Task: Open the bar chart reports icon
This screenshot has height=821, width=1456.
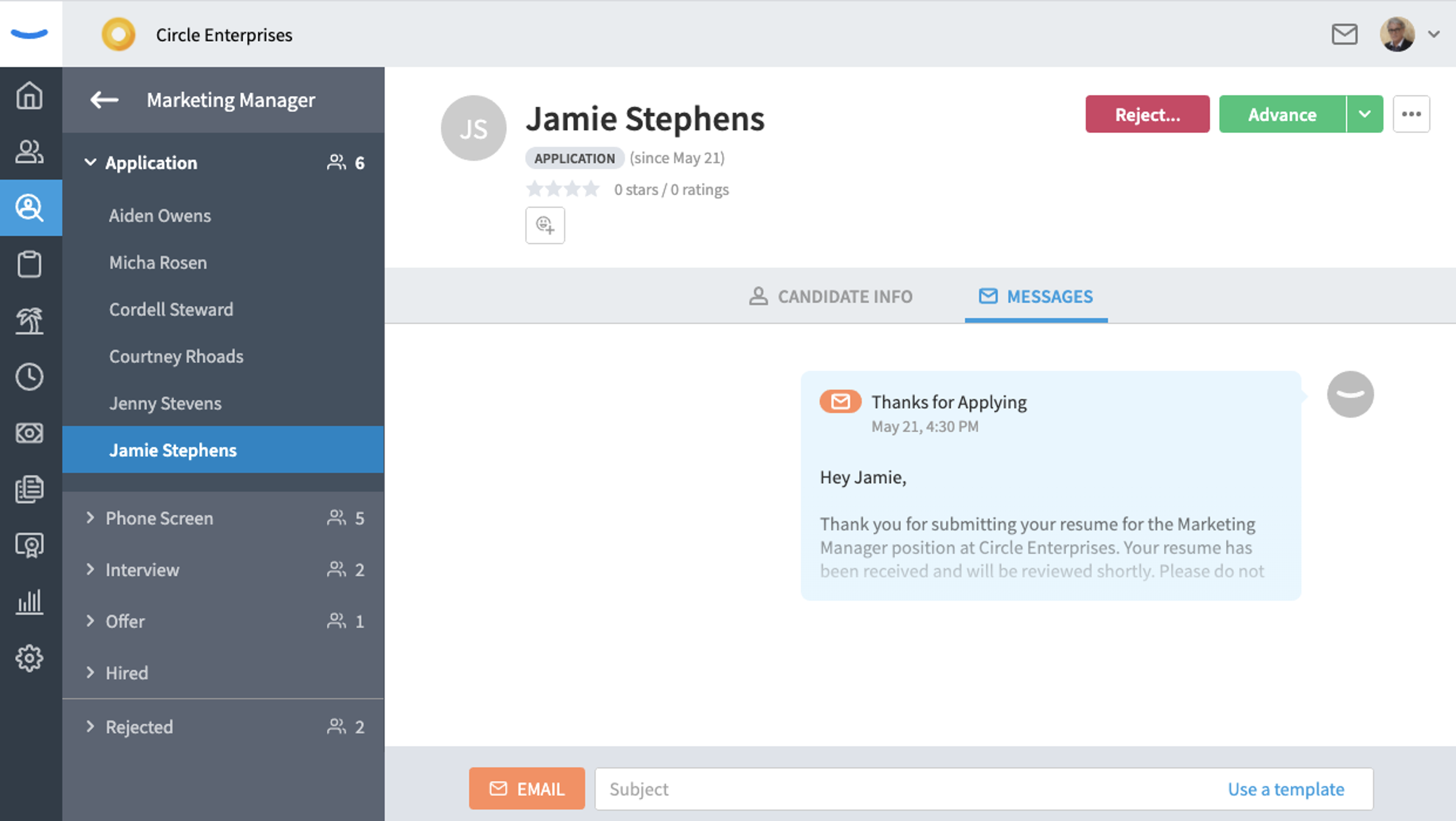Action: [30, 602]
